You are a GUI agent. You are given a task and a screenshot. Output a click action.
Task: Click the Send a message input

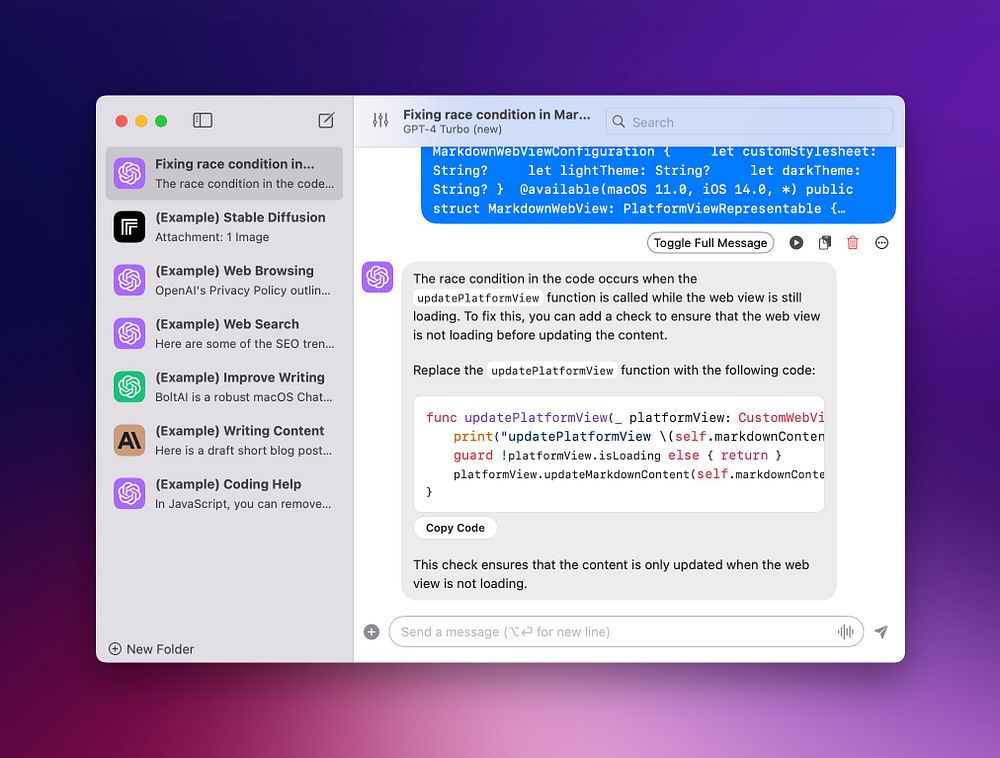point(626,632)
